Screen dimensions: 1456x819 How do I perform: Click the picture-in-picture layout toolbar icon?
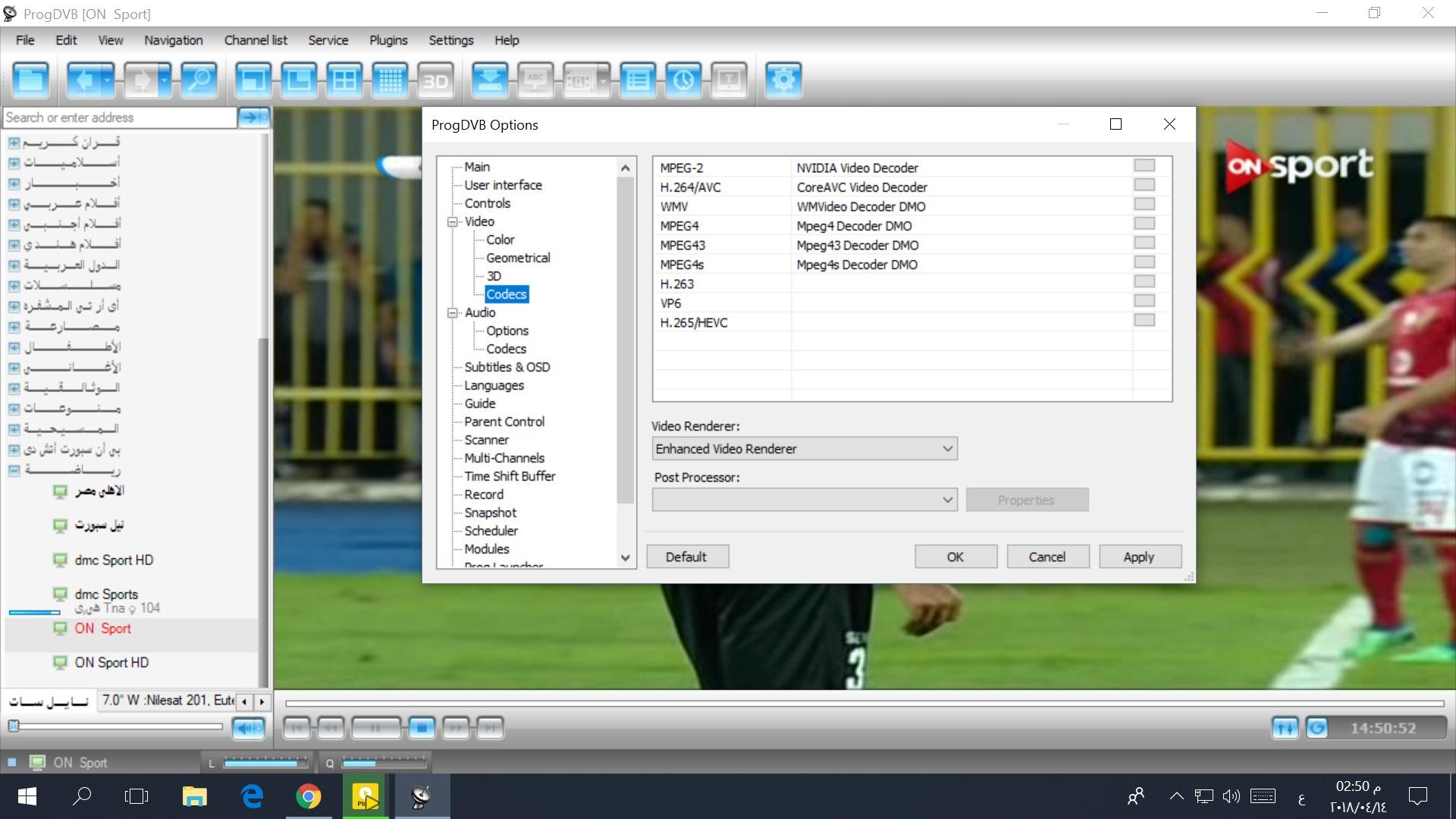coord(299,80)
